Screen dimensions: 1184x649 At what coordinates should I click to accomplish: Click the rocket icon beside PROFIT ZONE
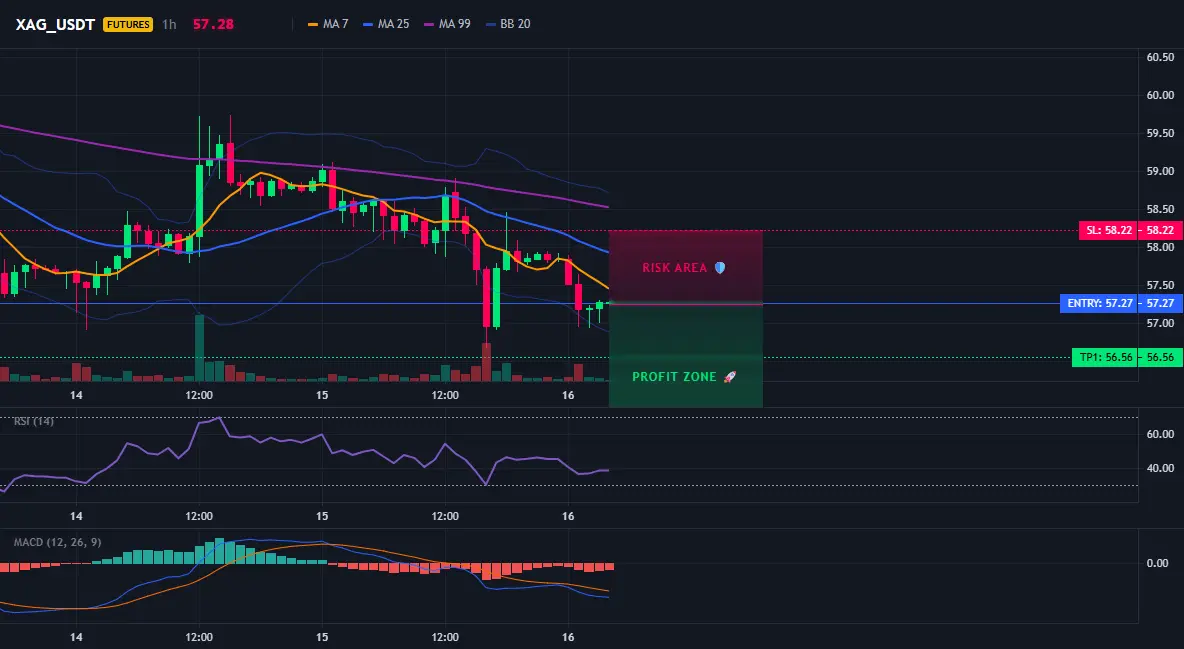click(729, 376)
